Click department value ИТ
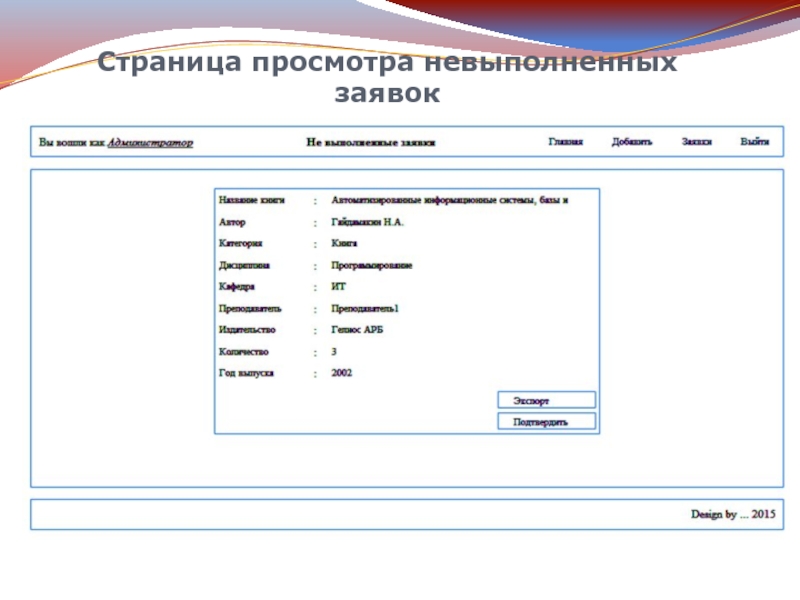 [338, 287]
